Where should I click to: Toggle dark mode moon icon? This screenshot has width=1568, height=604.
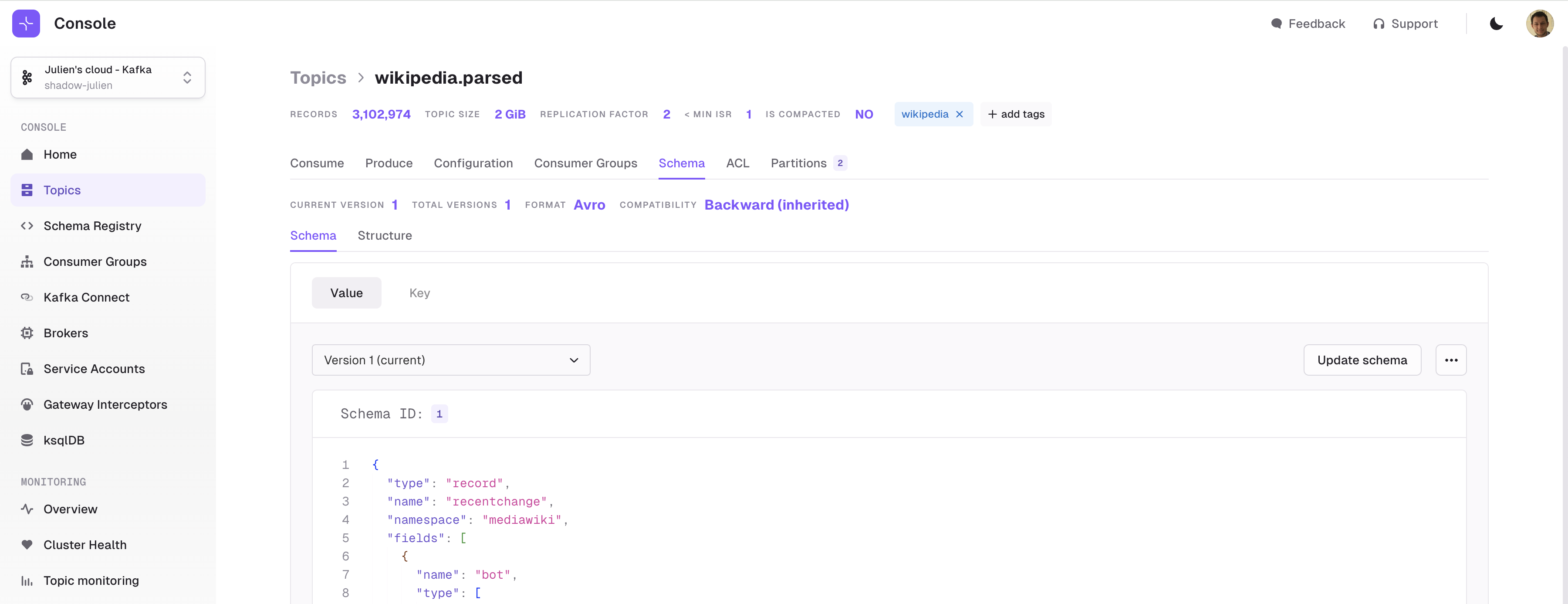(x=1496, y=24)
